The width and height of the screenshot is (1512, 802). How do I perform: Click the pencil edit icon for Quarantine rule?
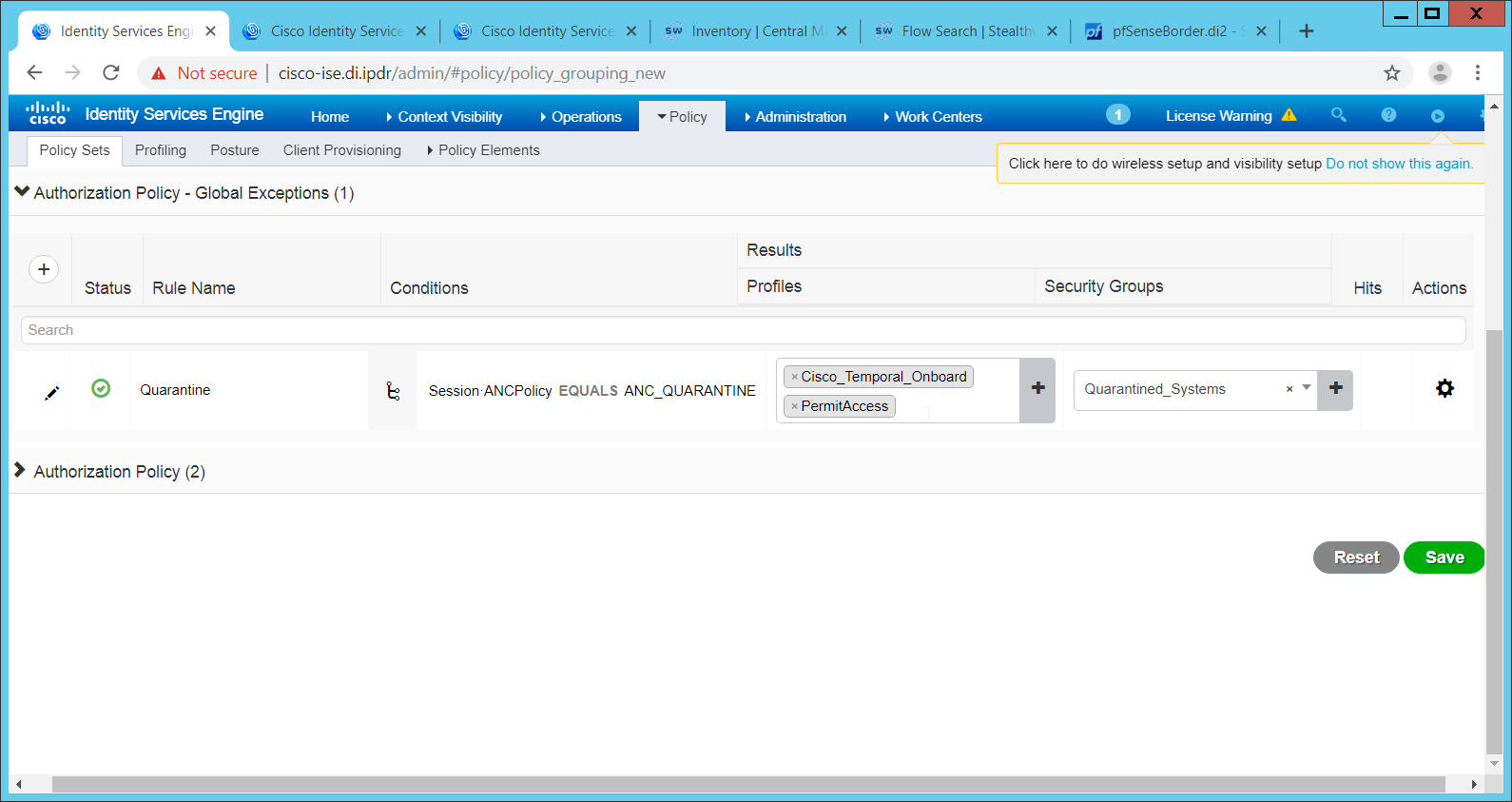pos(52,393)
